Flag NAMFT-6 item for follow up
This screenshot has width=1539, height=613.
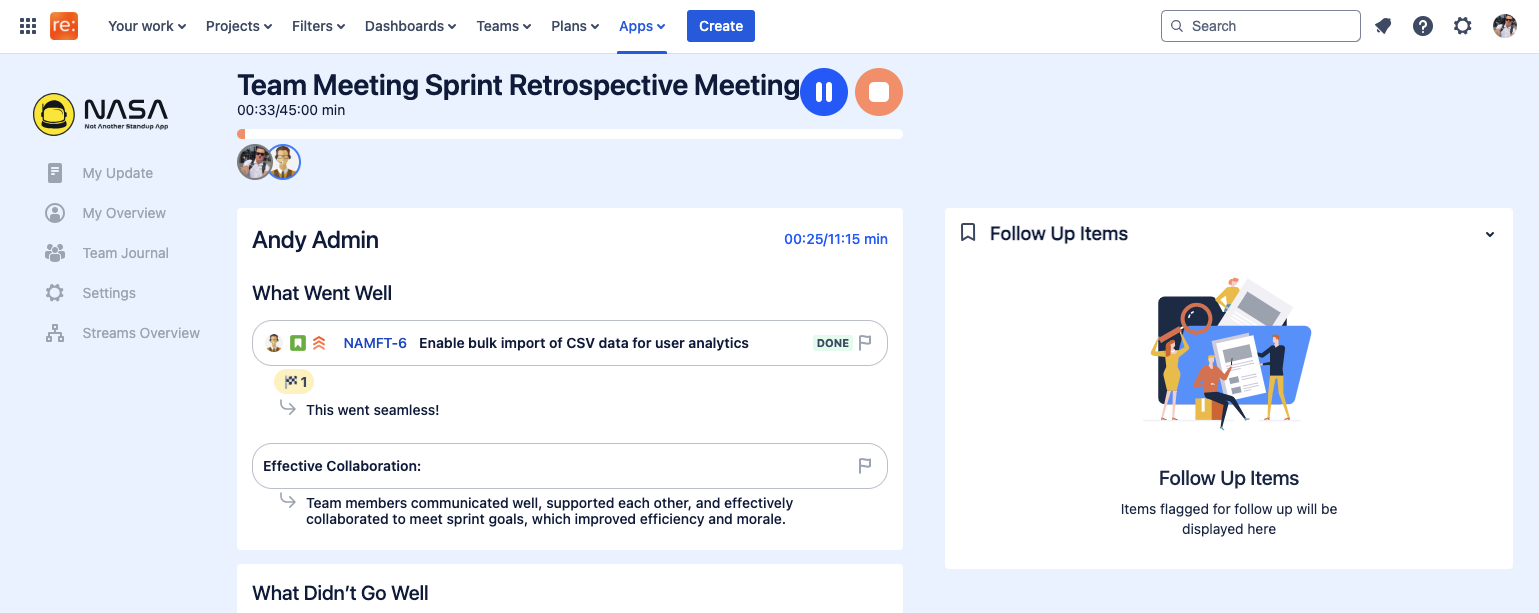coord(865,343)
